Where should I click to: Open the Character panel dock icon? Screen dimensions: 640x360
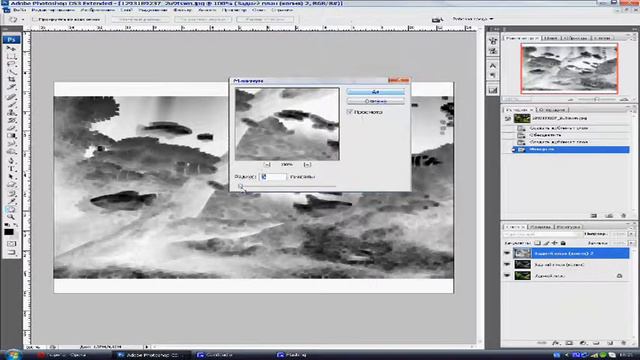coord(493,66)
